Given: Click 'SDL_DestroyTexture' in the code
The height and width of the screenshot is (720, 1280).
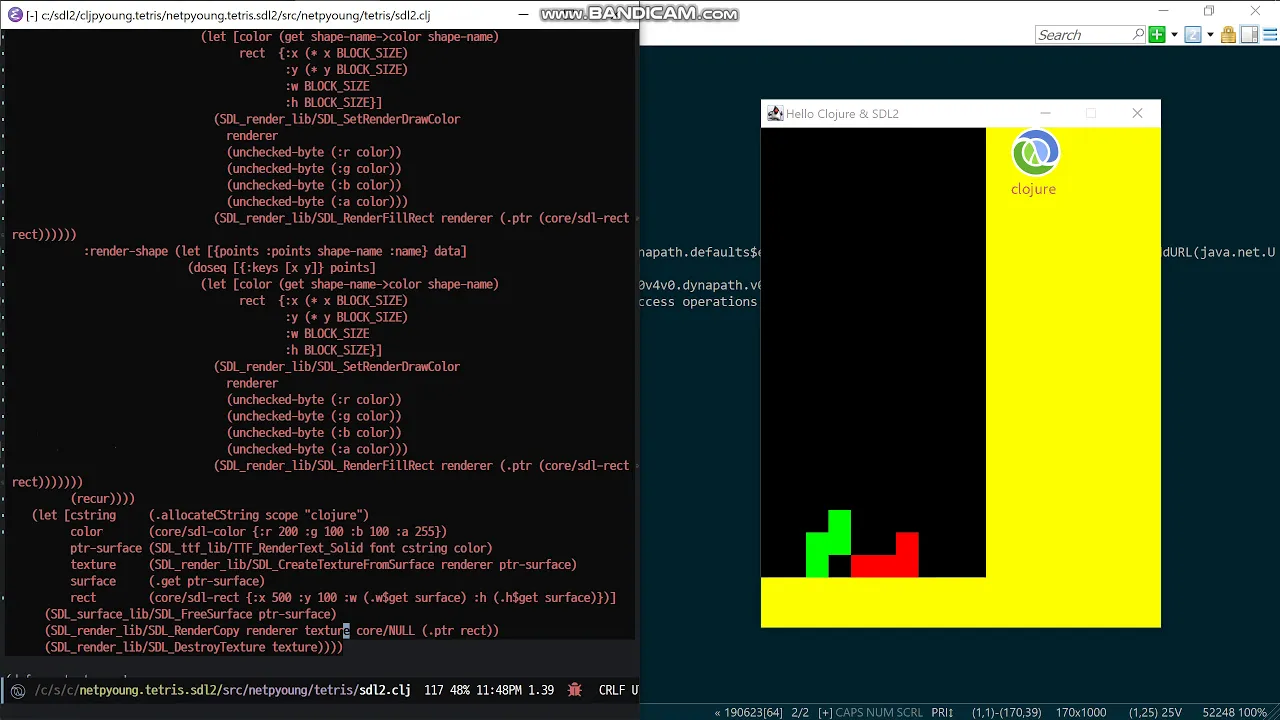Looking at the screenshot, I should coord(207,647).
